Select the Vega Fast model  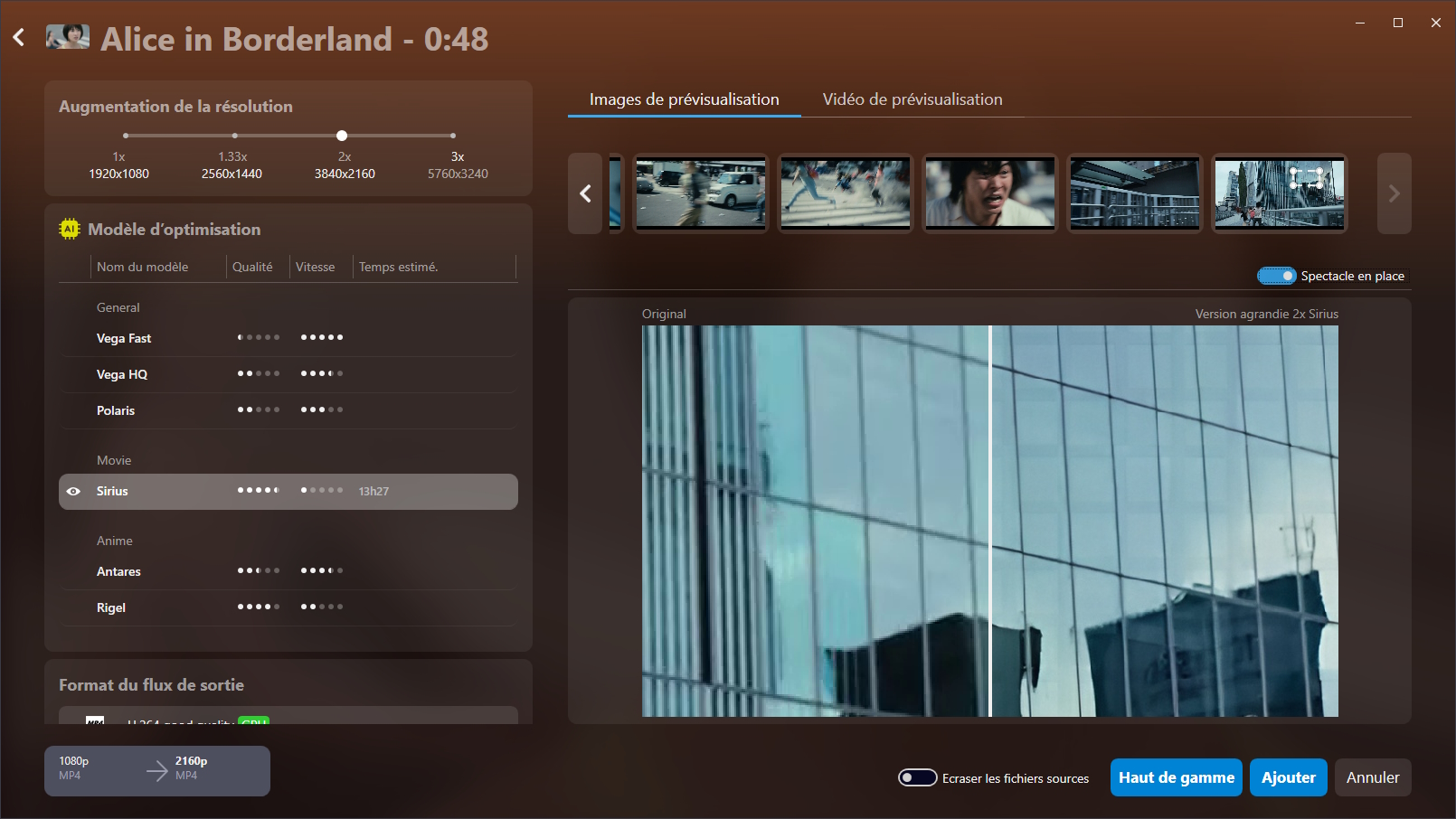tap(288, 338)
